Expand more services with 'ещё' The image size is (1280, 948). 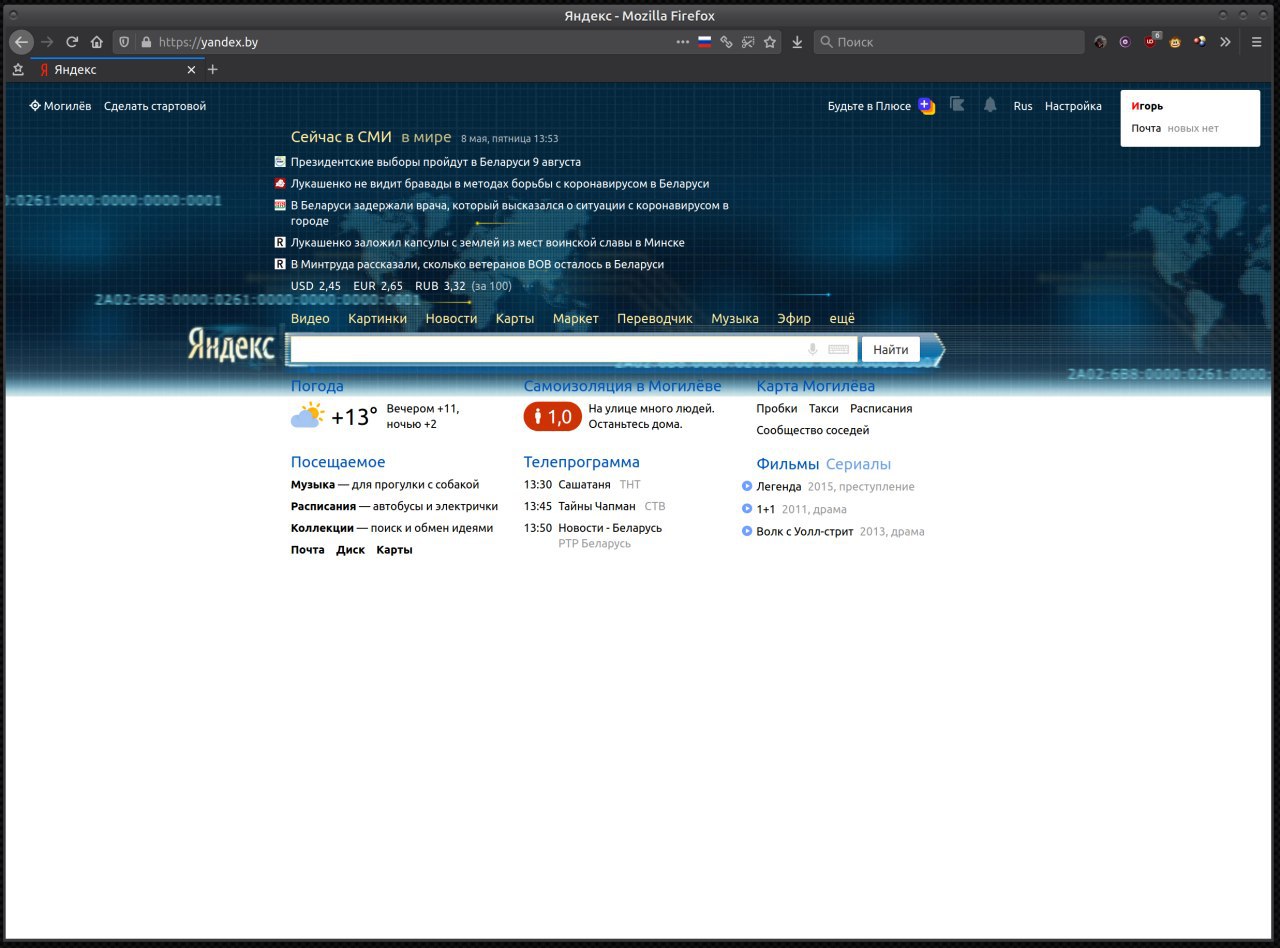pos(842,319)
